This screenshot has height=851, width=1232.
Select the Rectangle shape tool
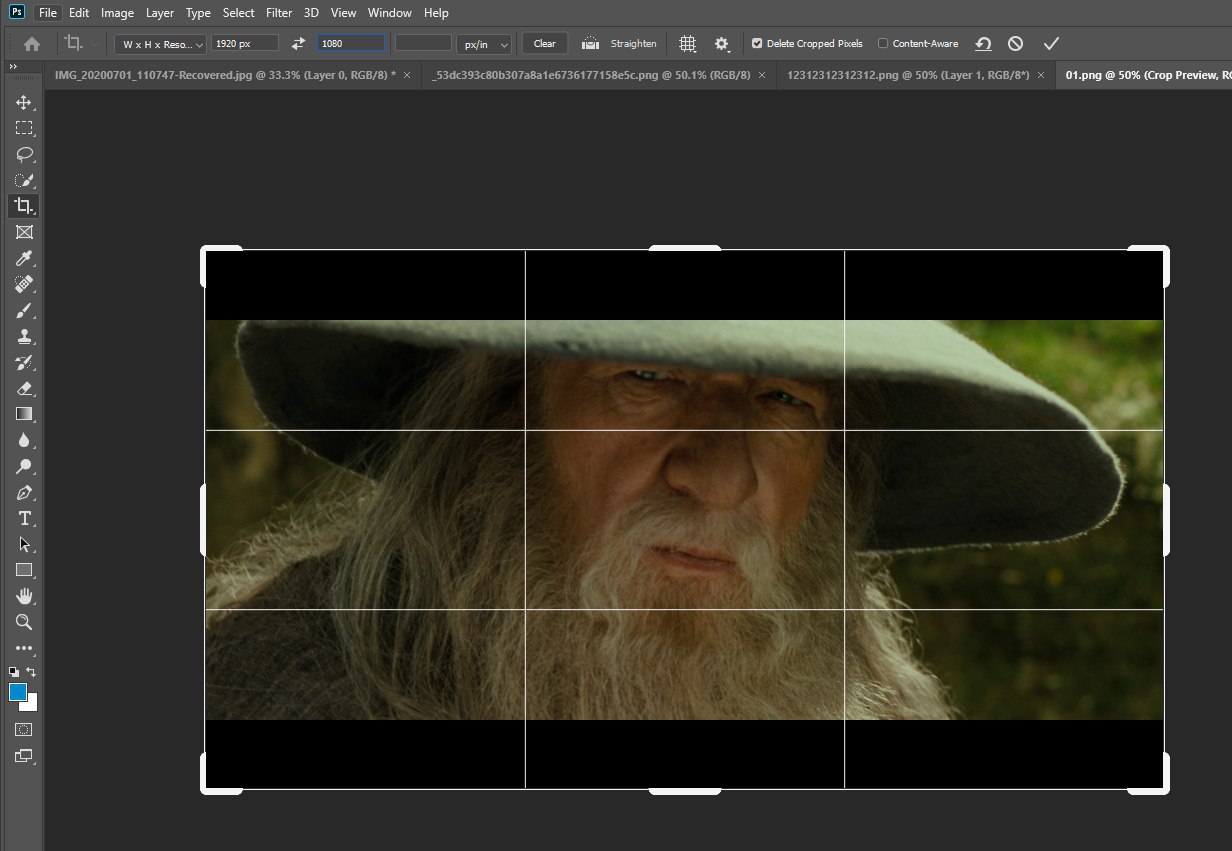point(24,570)
